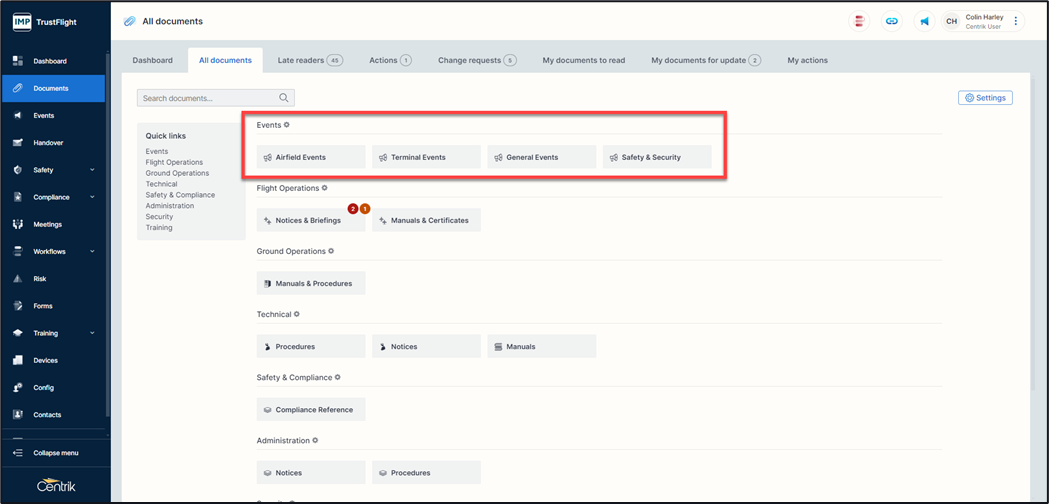Click the magnifier icon in search box
This screenshot has height=504, width=1049.
(284, 98)
